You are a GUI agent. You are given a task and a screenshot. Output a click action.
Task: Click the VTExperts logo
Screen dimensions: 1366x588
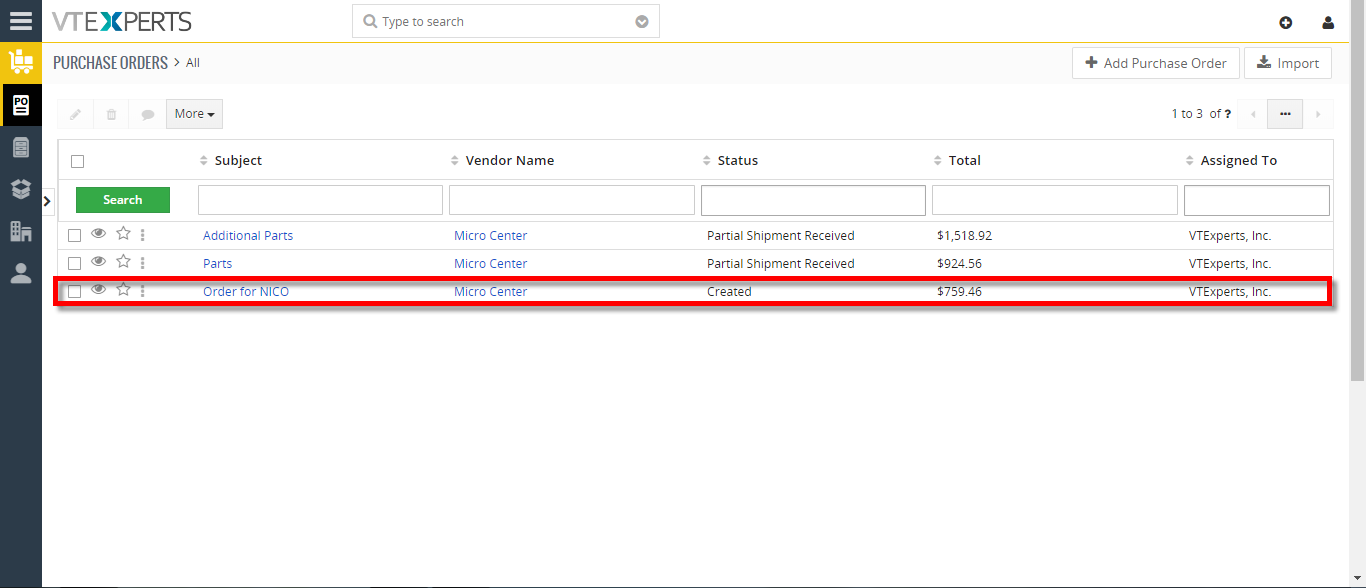coord(122,21)
